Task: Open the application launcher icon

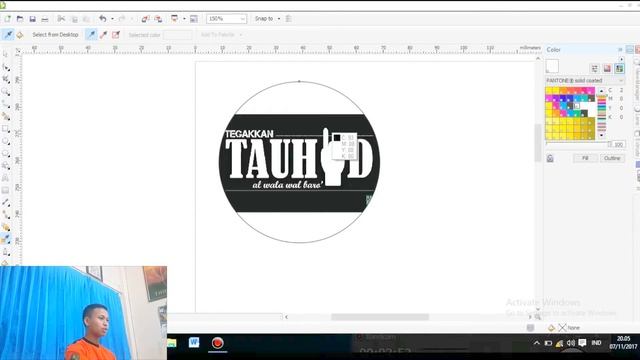Action: pos(175,19)
